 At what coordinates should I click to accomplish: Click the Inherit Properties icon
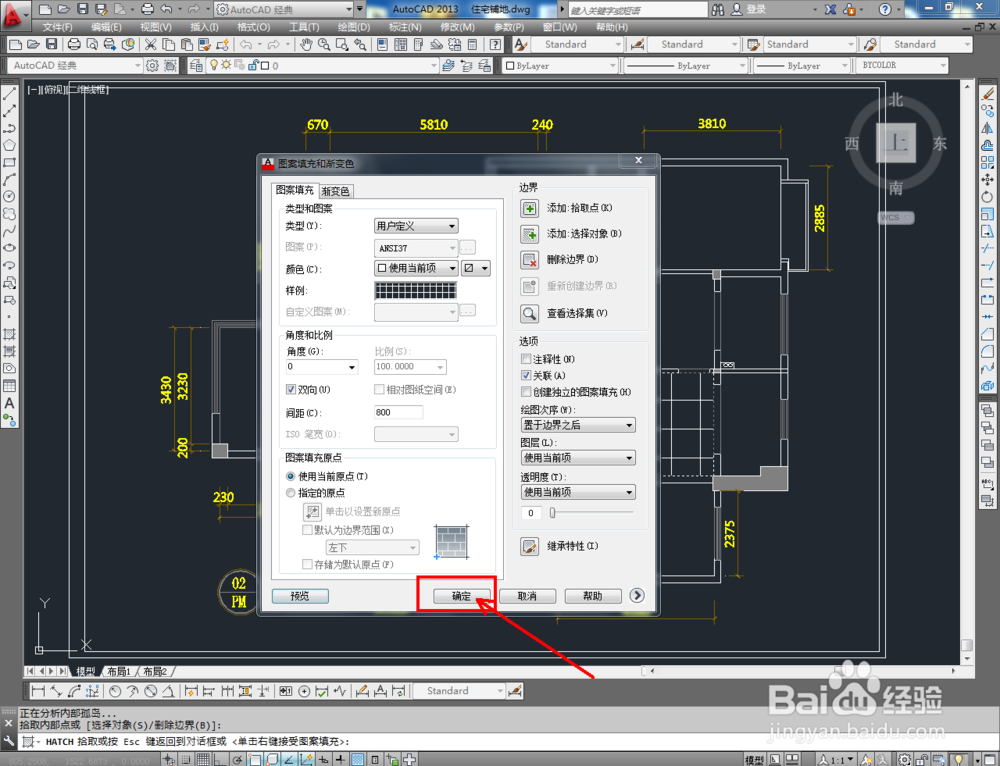point(529,546)
